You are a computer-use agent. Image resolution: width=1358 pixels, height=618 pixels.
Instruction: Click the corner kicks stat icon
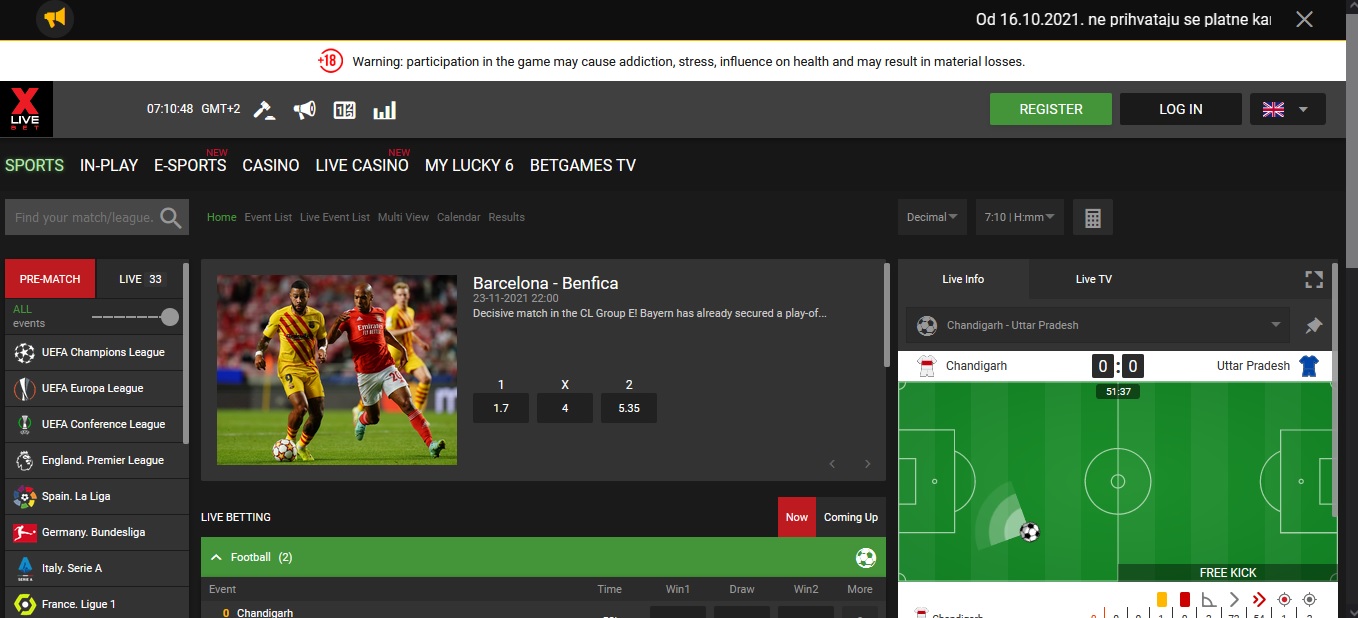pyautogui.click(x=1209, y=600)
